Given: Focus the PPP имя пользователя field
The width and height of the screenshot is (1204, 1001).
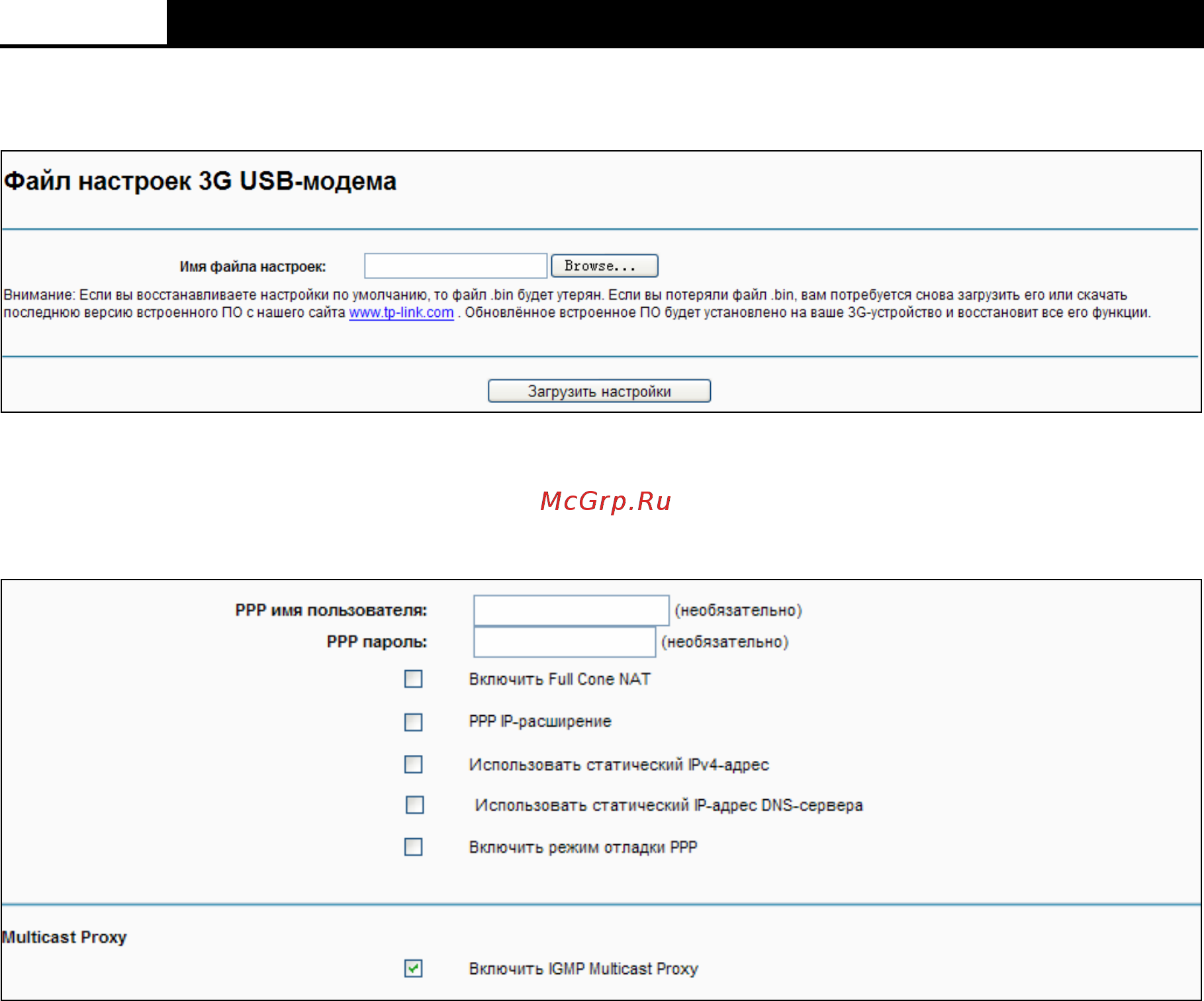Looking at the screenshot, I should (571, 610).
